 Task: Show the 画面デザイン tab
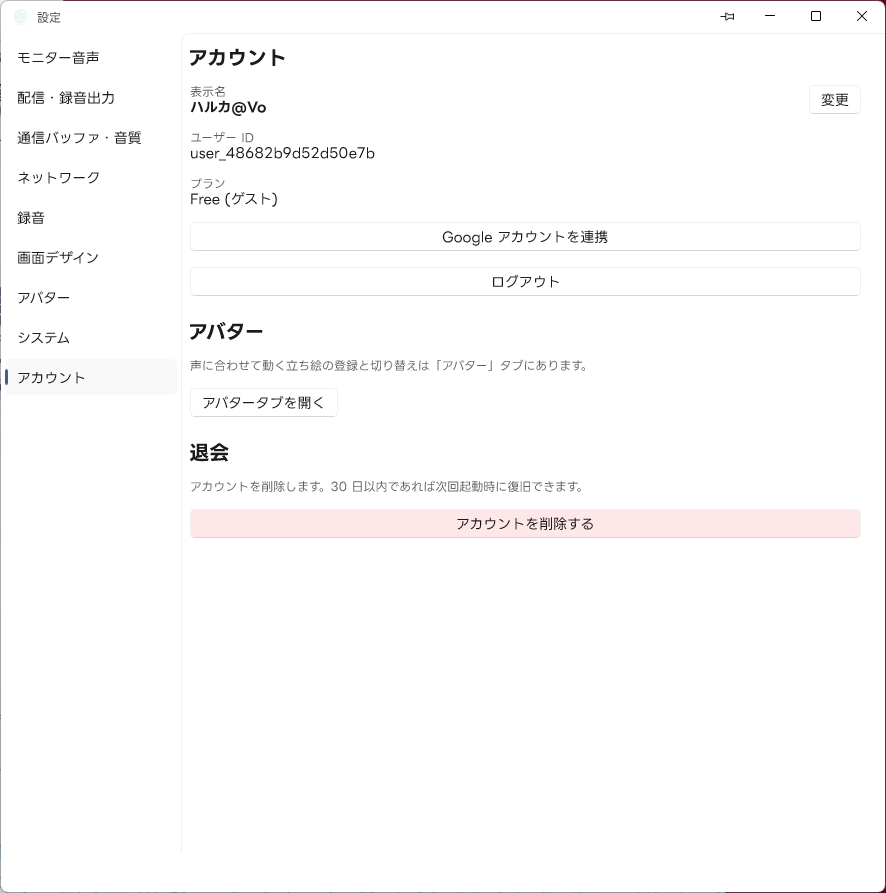(x=91, y=257)
